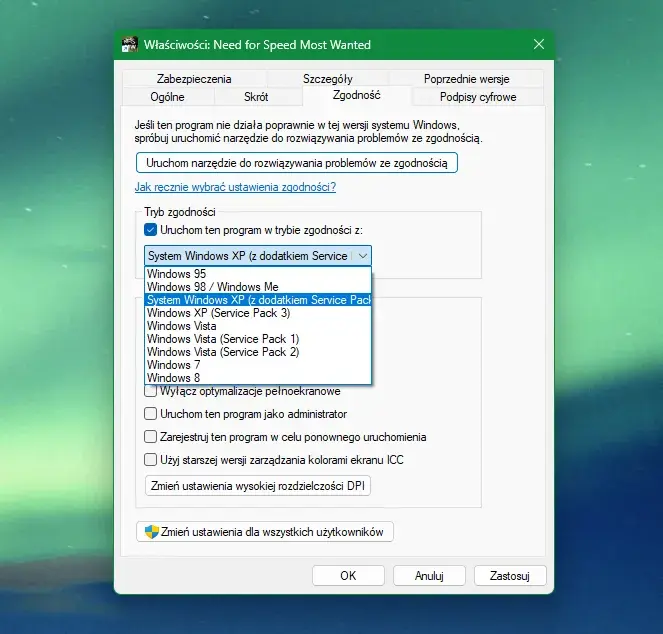
Task: Check 'Uruchom ten program jako administrator'
Action: [x=150, y=414]
